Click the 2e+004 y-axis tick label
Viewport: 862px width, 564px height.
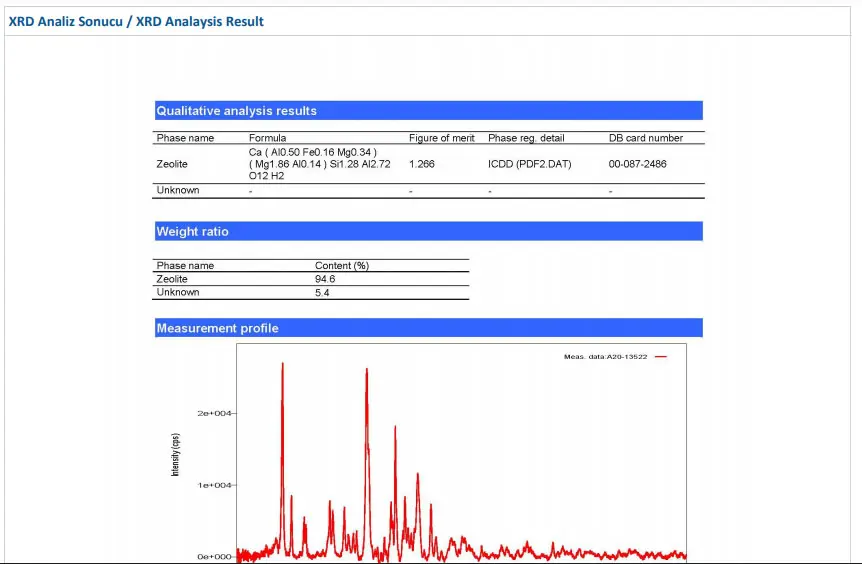pyautogui.click(x=214, y=413)
